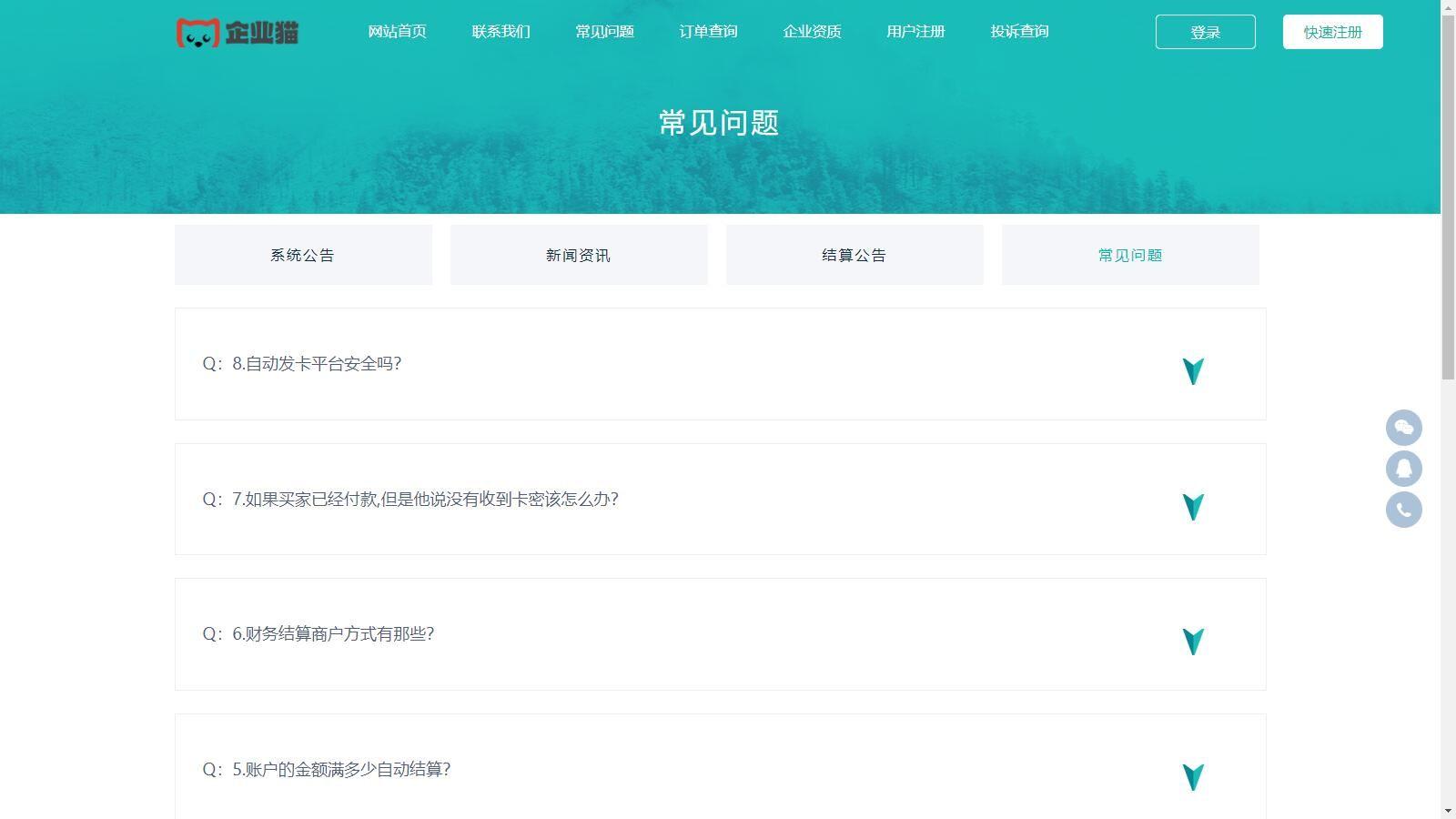Expand question 7 arrow icon

click(x=1192, y=506)
